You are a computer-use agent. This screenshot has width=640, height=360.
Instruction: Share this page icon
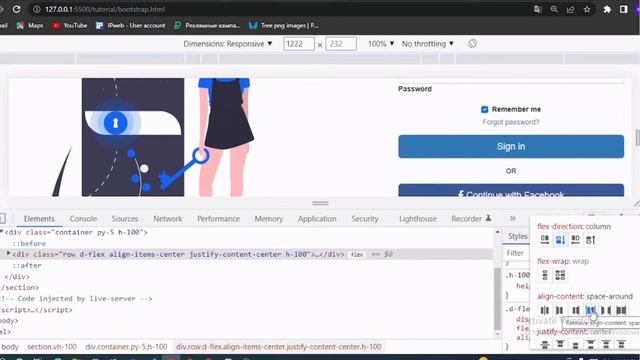pos(571,9)
